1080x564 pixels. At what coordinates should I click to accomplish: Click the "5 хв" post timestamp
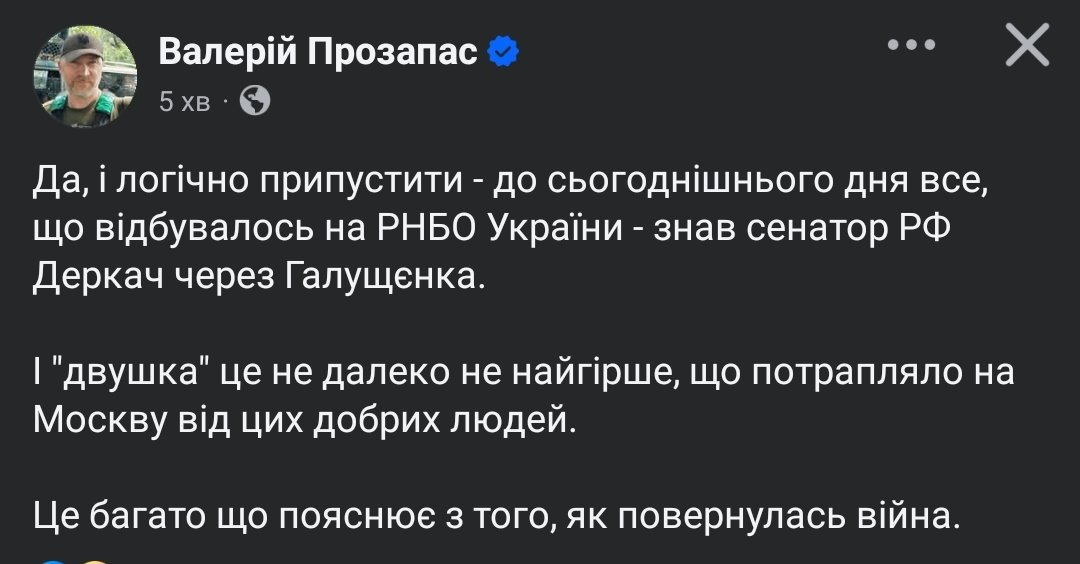coord(184,101)
